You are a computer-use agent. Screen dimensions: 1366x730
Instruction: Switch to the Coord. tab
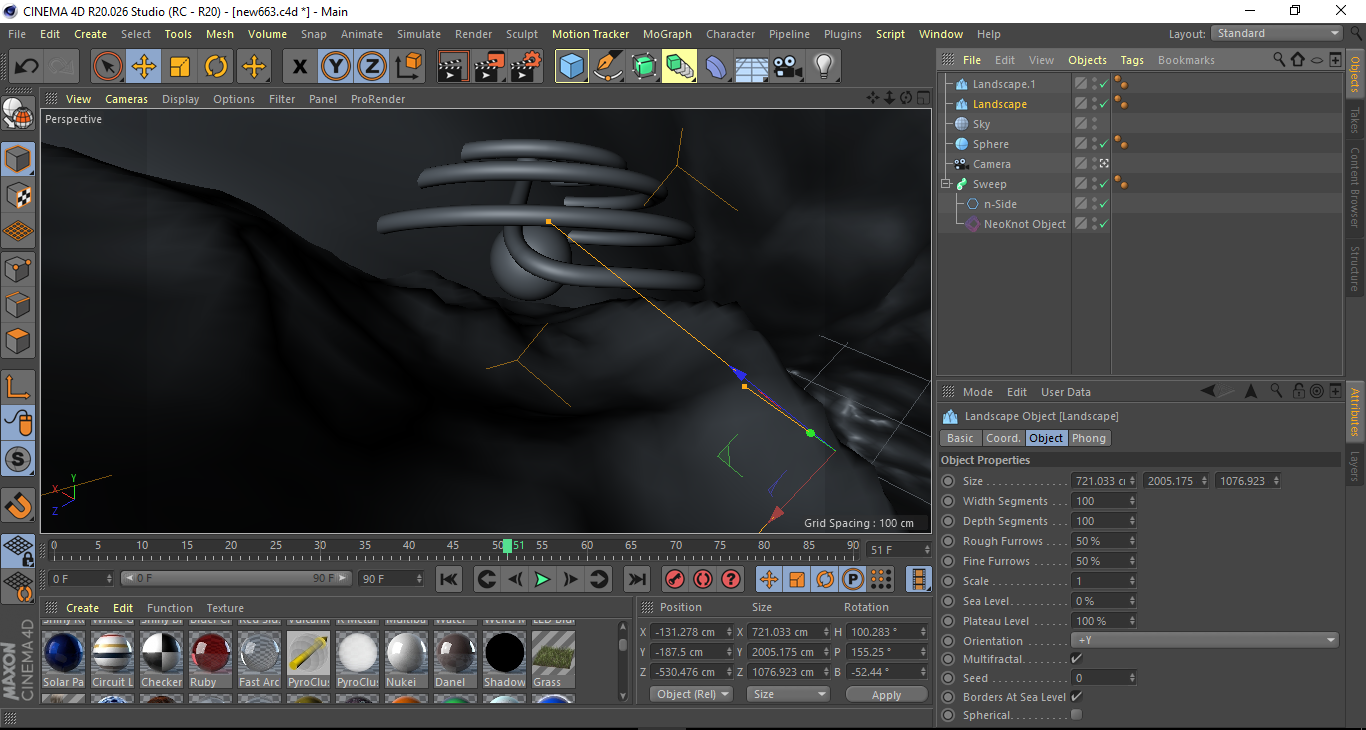(x=1003, y=438)
